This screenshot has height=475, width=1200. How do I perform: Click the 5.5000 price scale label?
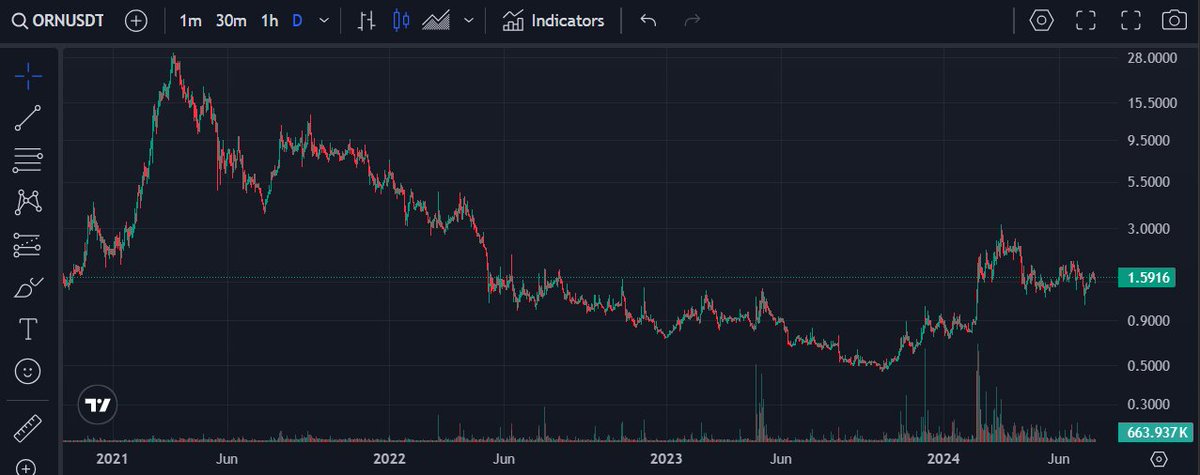click(x=1149, y=182)
